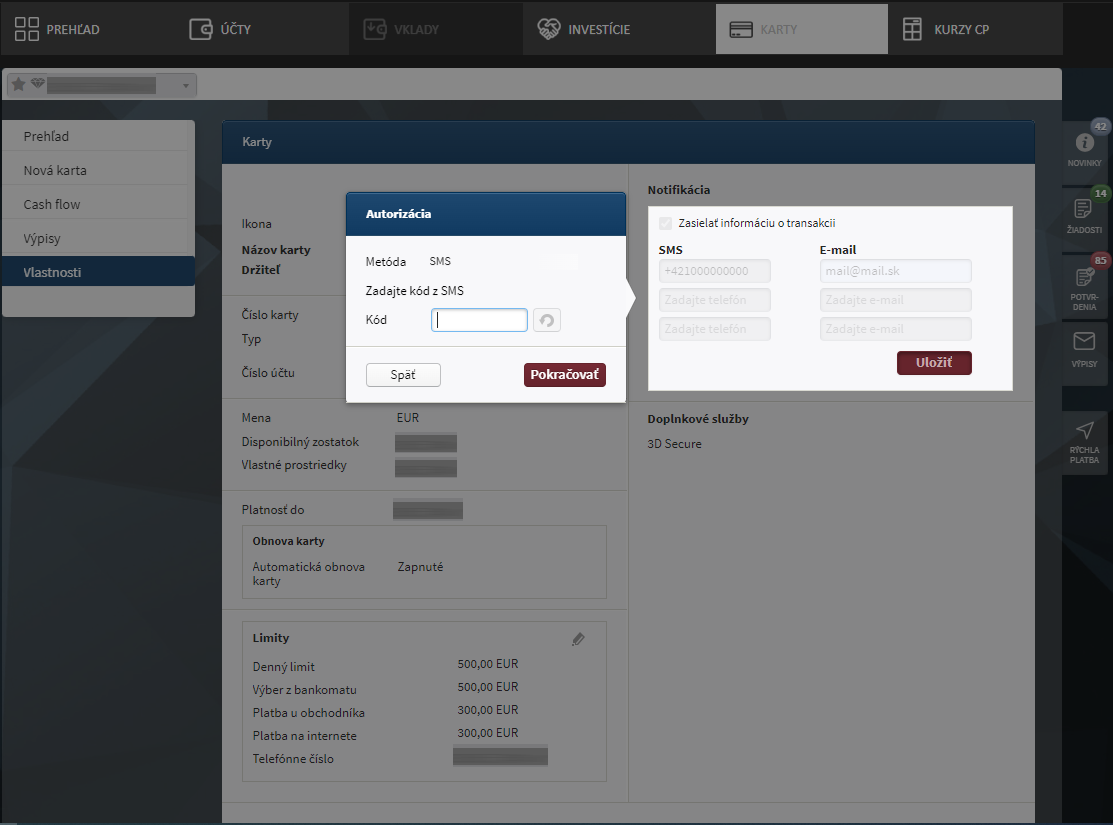This screenshot has width=1113, height=825.
Task: Click the Výpisy envelope icon
Action: (1084, 342)
